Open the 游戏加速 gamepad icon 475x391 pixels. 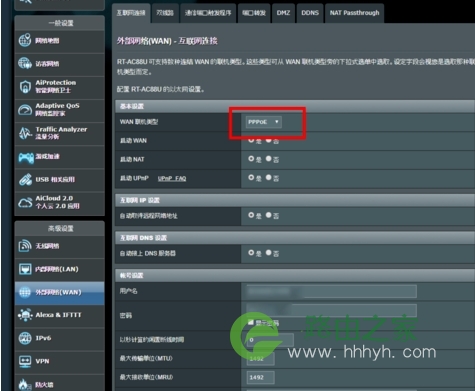[x=26, y=157]
